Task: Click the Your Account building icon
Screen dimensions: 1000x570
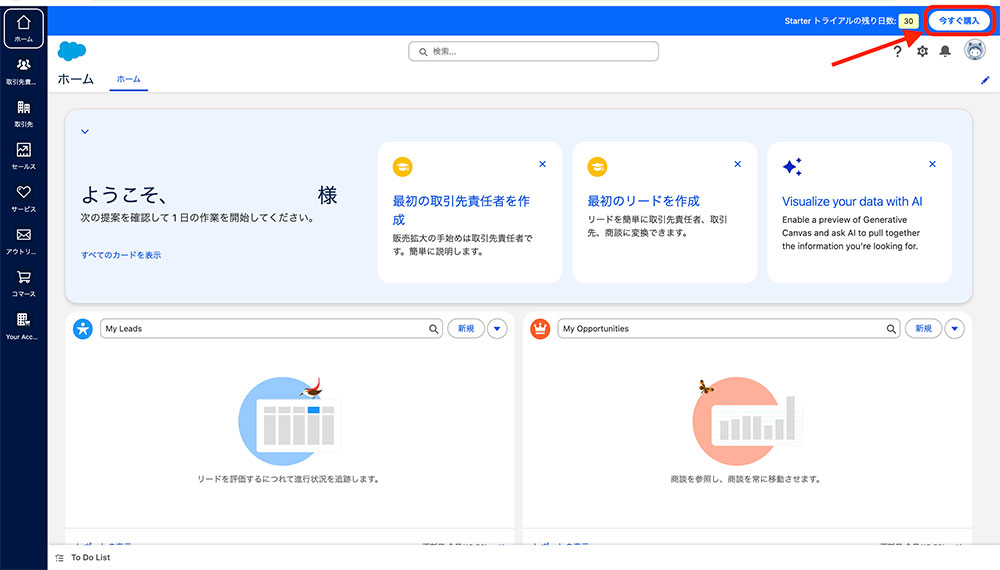Action: coord(23,325)
